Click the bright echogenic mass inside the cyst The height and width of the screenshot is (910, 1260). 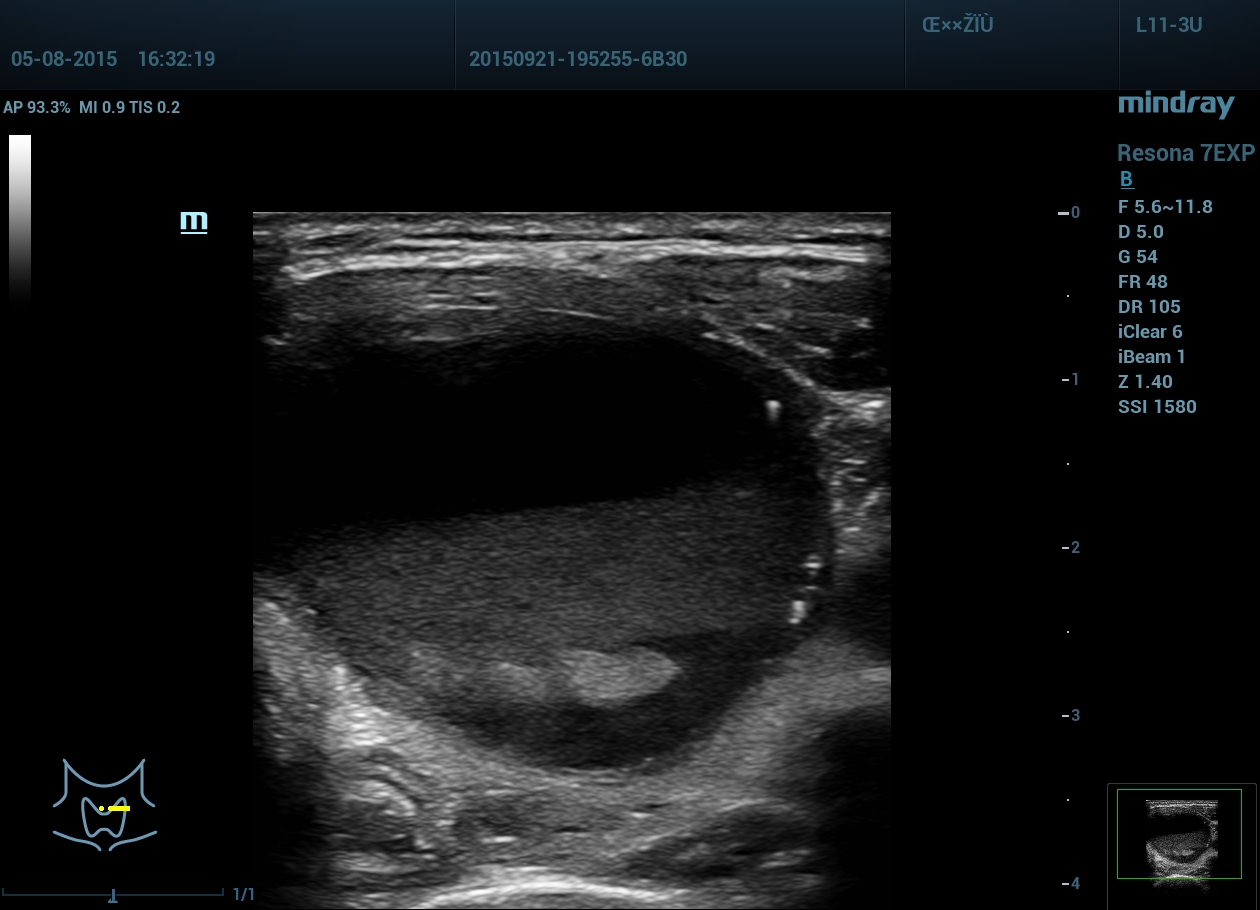coord(617,673)
